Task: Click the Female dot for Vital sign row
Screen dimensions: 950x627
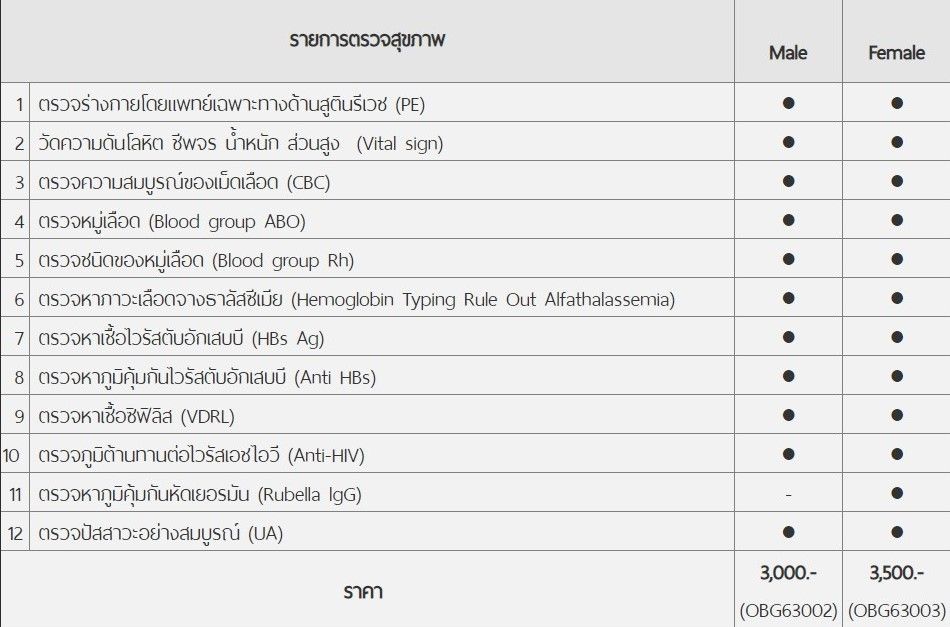Action: click(897, 142)
